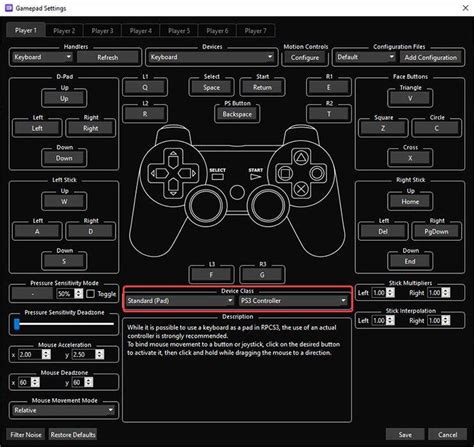Adjust the Mouse Deadzone x spinner
Viewport: 474px width, 447px height.
click(x=29, y=382)
